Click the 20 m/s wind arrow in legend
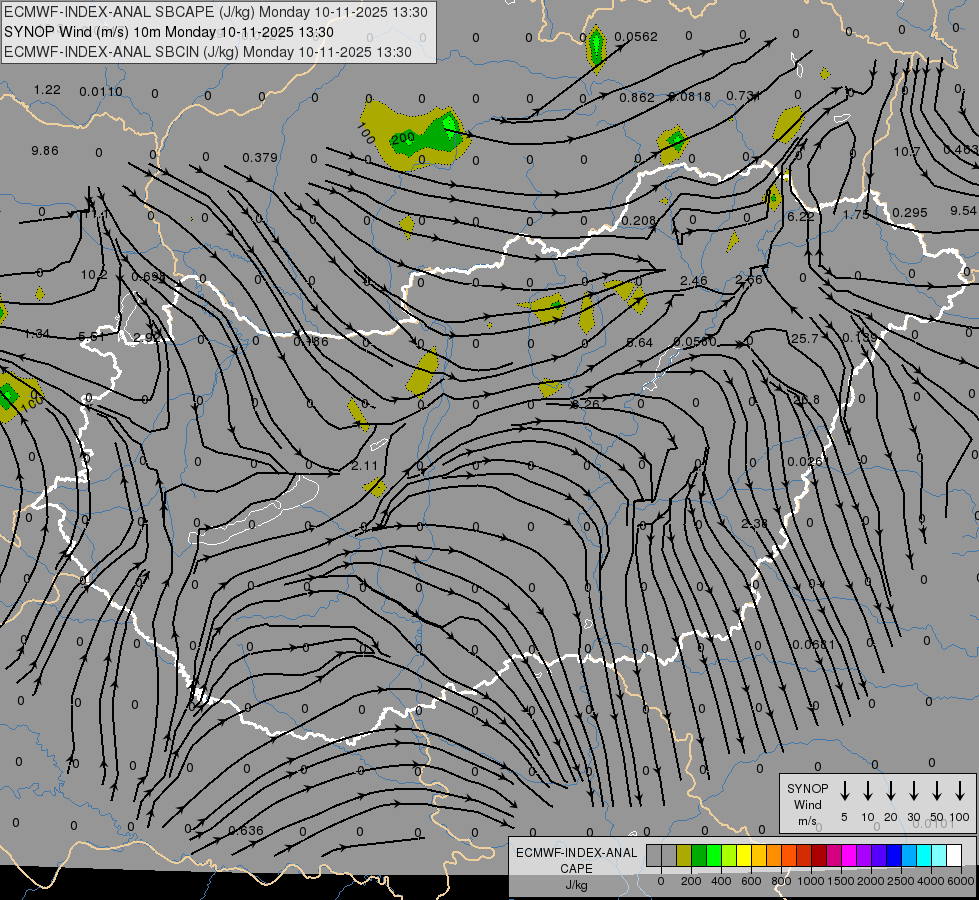The height and width of the screenshot is (900, 979). pos(891,791)
